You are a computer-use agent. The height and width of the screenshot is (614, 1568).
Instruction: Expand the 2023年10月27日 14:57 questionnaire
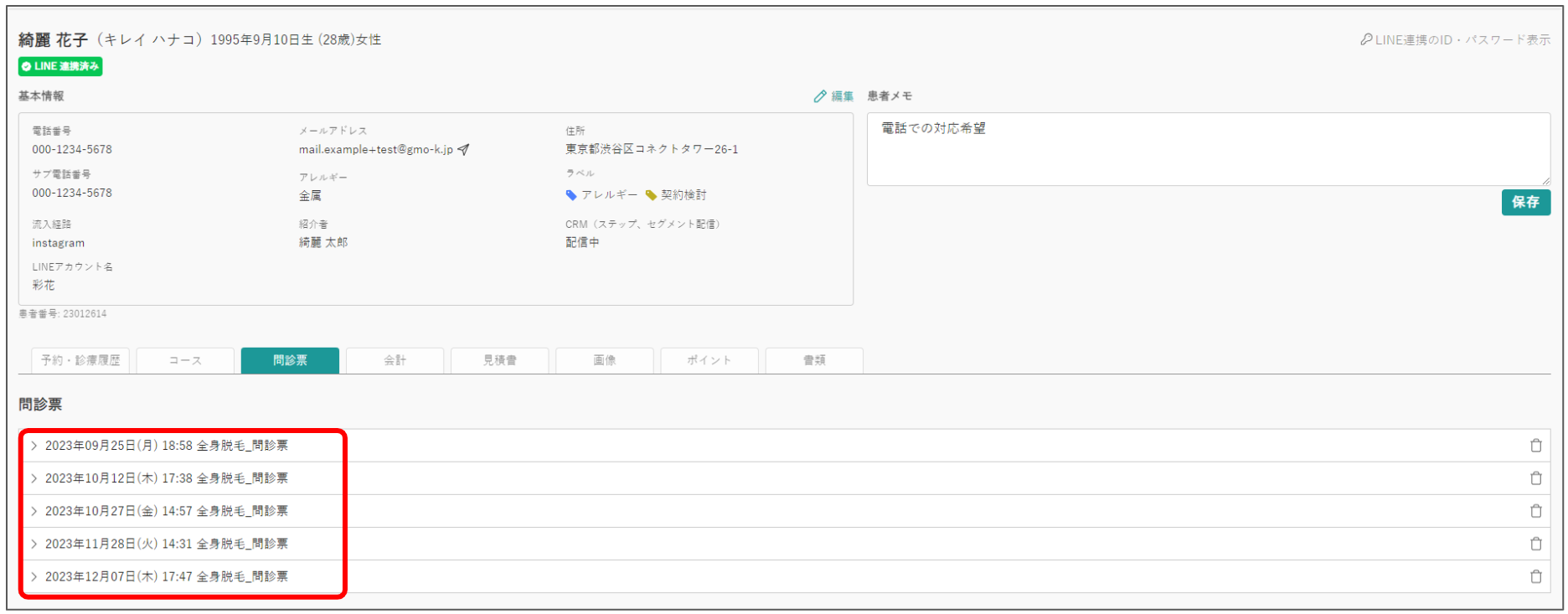[x=166, y=511]
